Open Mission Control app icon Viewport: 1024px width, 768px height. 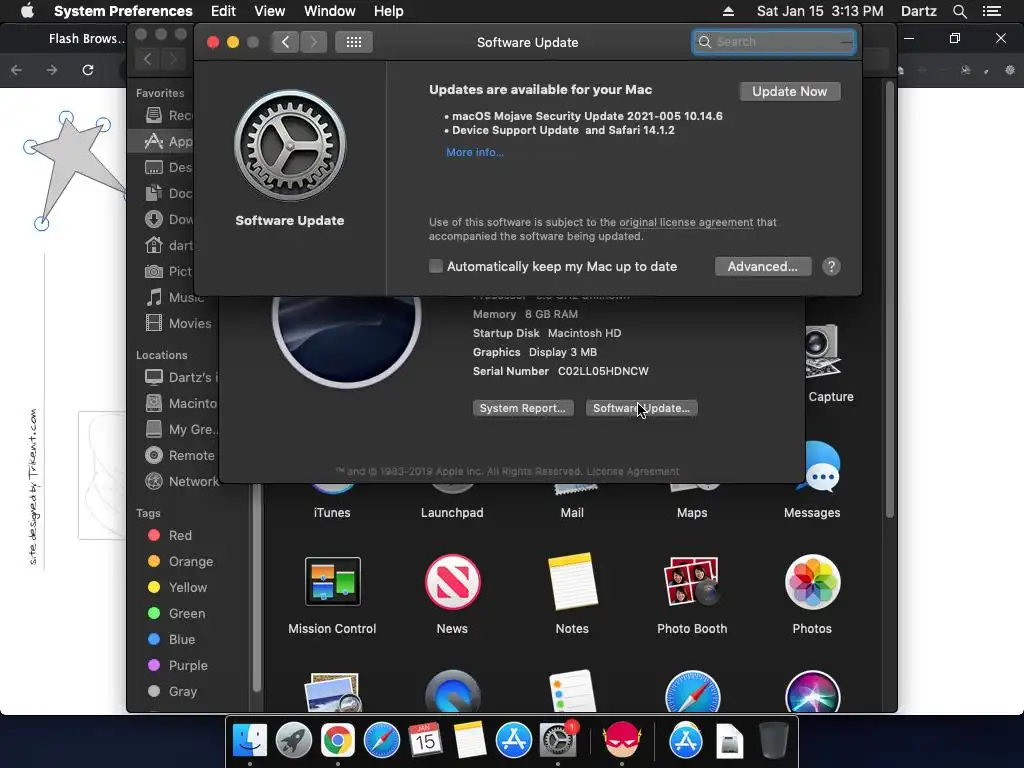pyautogui.click(x=332, y=581)
